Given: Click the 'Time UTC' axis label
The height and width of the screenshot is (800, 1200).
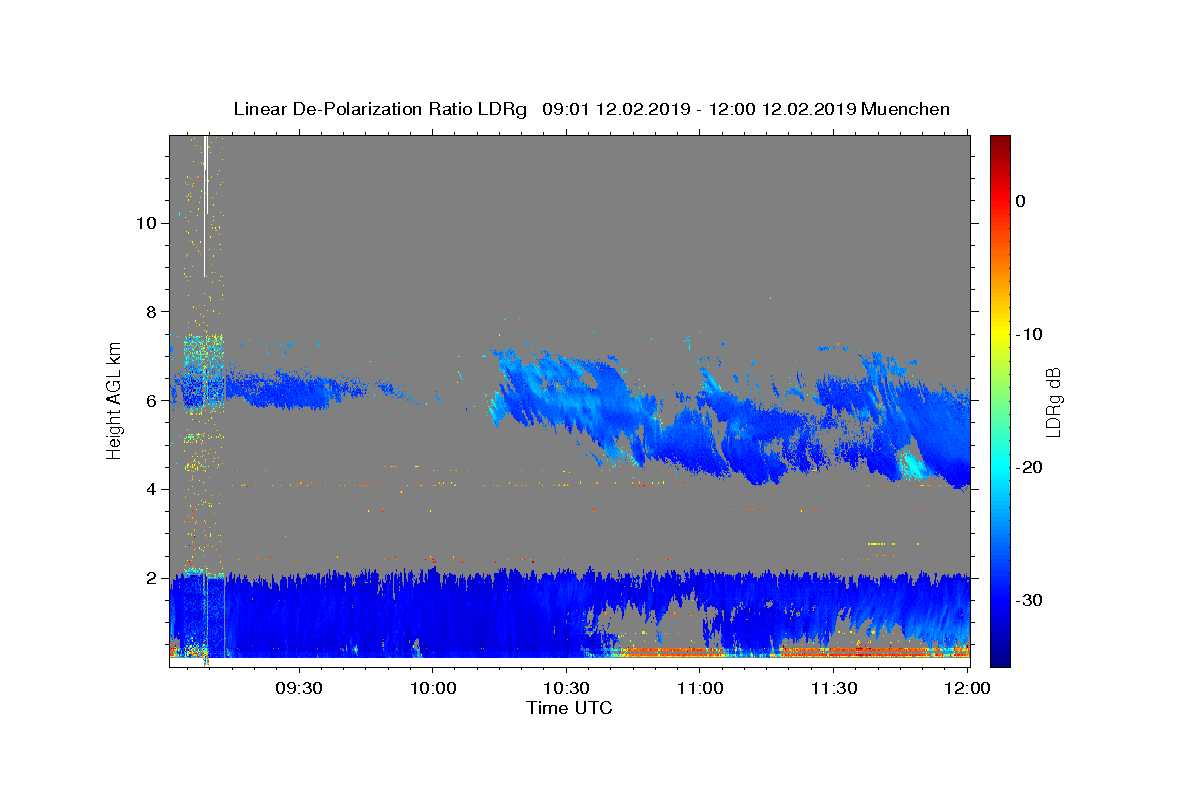Looking at the screenshot, I should [569, 708].
